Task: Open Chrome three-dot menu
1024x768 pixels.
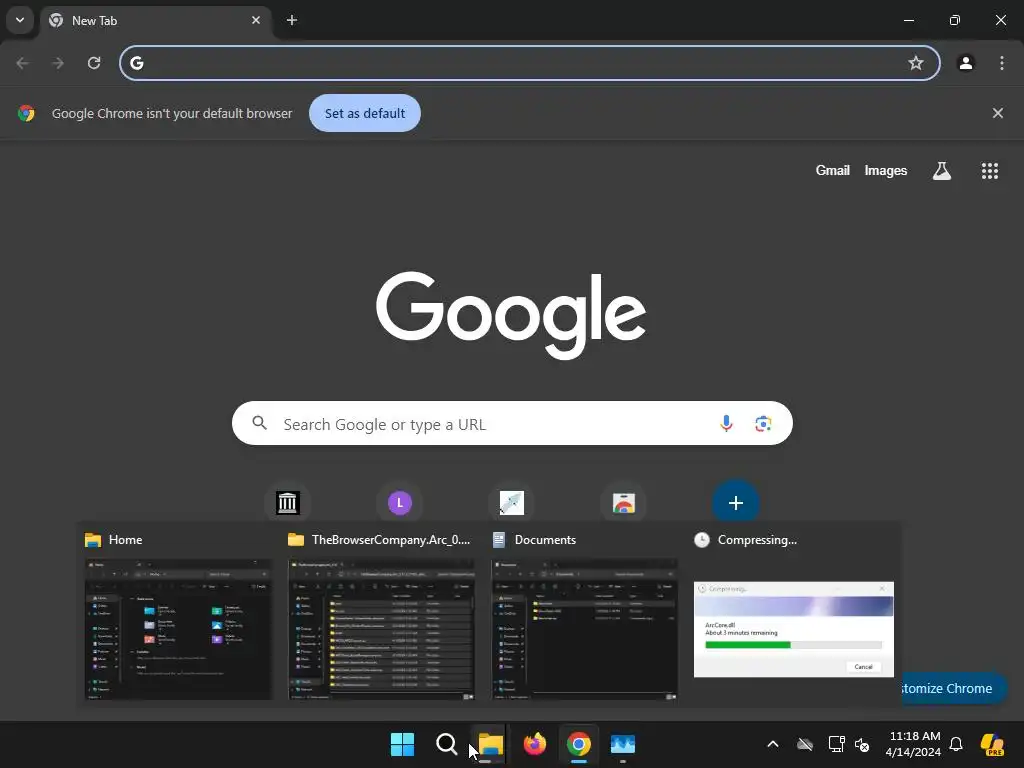Action: 1002,63
